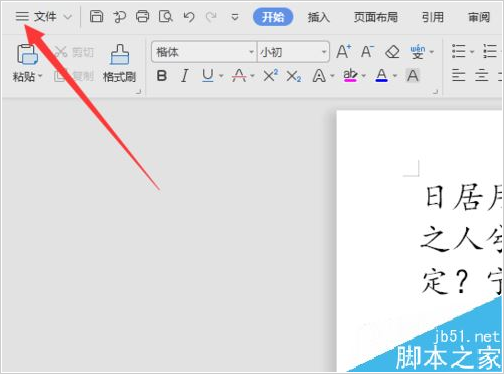Click the pinyin guide wén icon
The width and height of the screenshot is (504, 374).
tap(418, 52)
